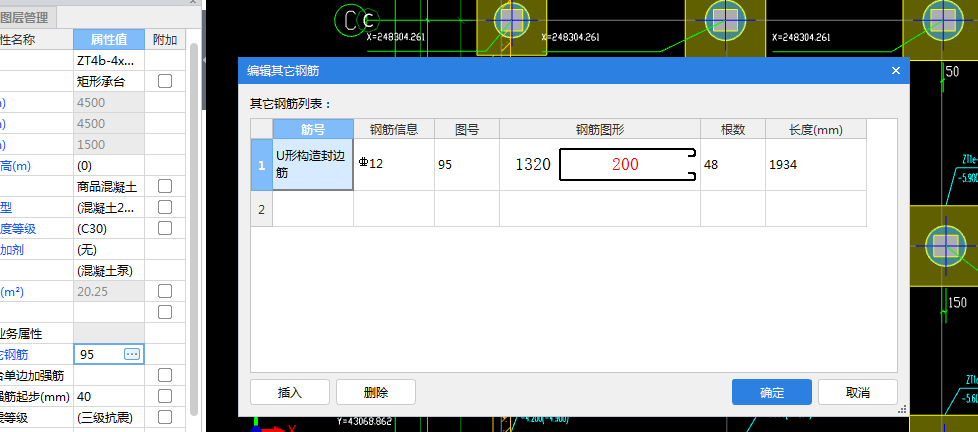Screen dimensions: 978x432
Task: Confirm with the 确定 button
Action: pyautogui.click(x=772, y=392)
